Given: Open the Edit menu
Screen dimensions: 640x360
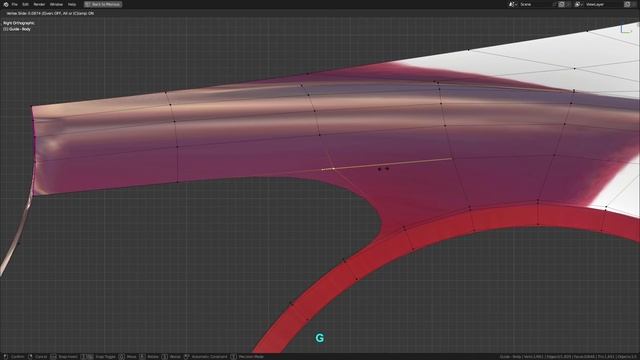Looking at the screenshot, I should coord(25,4).
